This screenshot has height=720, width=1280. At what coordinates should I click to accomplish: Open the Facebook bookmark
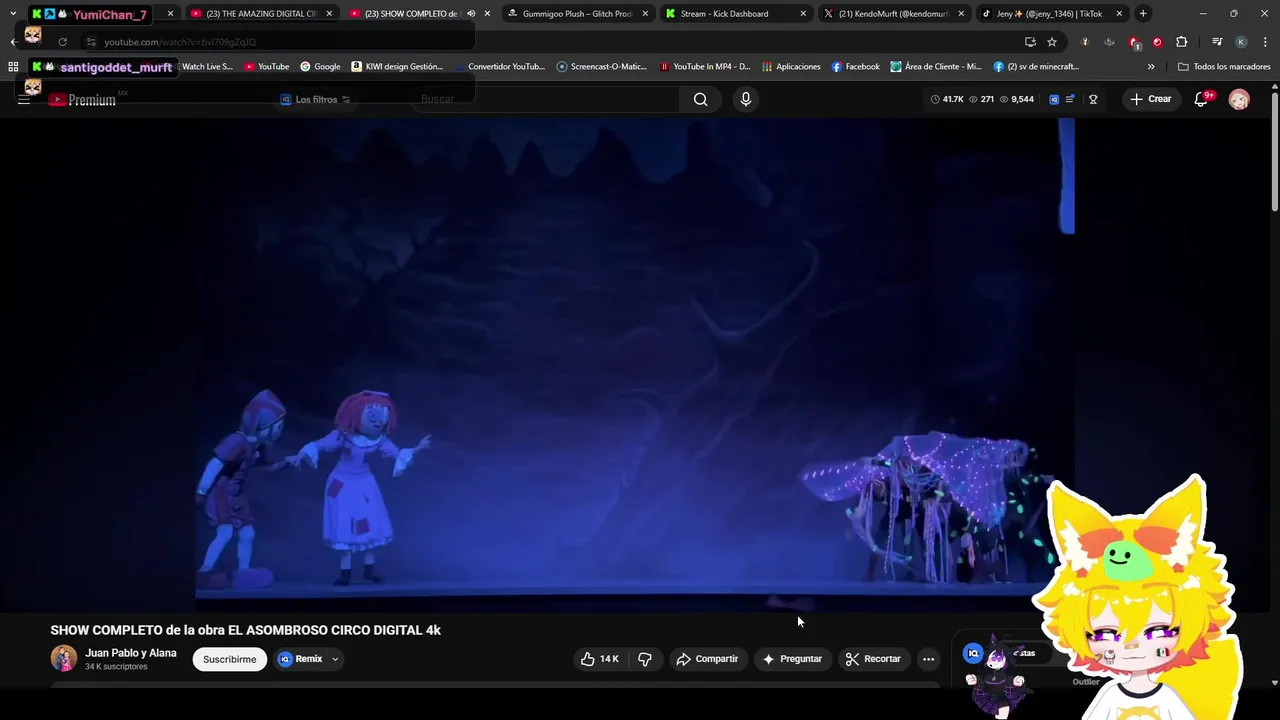(855, 67)
